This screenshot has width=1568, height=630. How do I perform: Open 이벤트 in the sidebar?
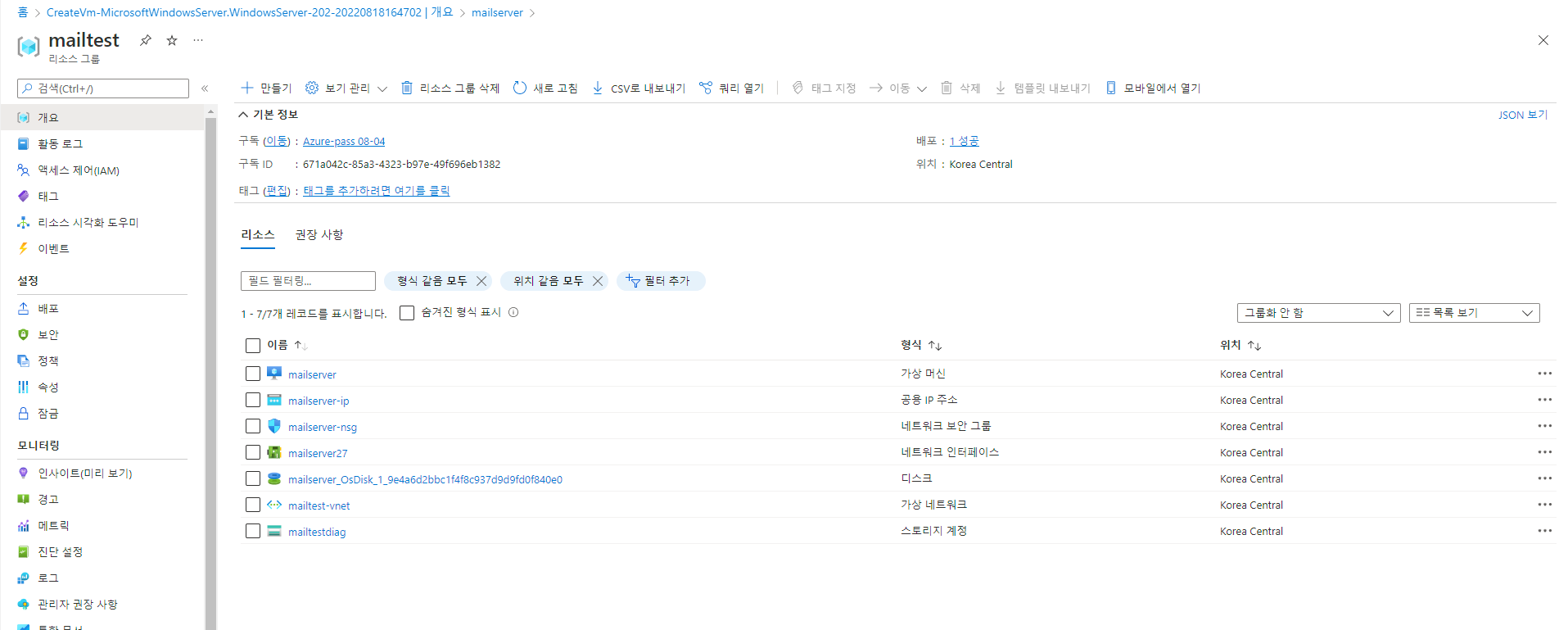click(x=102, y=248)
